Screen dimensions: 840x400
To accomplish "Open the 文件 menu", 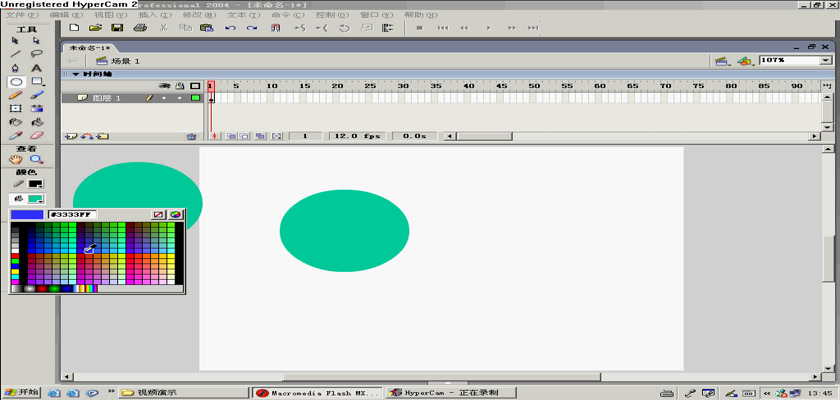I will 22,14.
